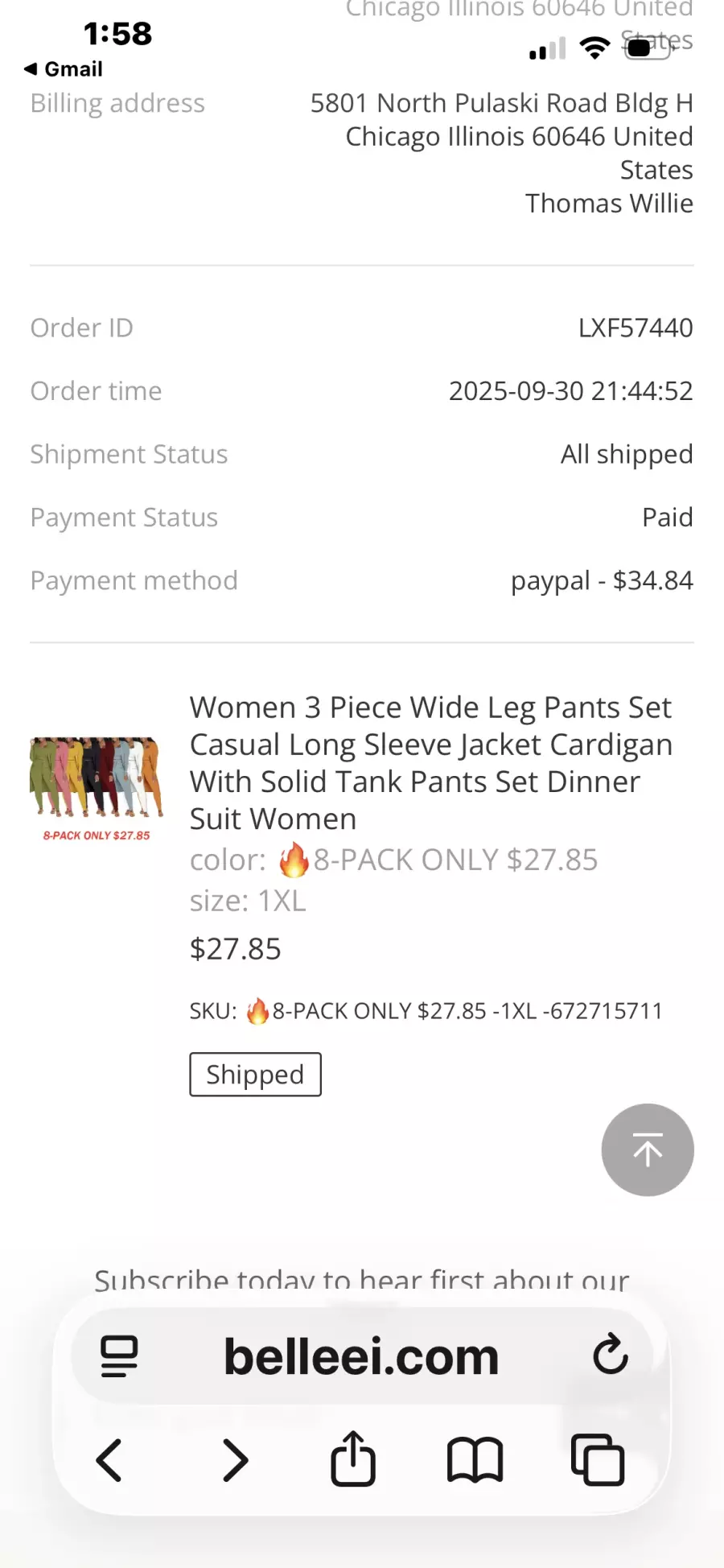
Task: Return to the Gmail app
Action: click(x=64, y=69)
